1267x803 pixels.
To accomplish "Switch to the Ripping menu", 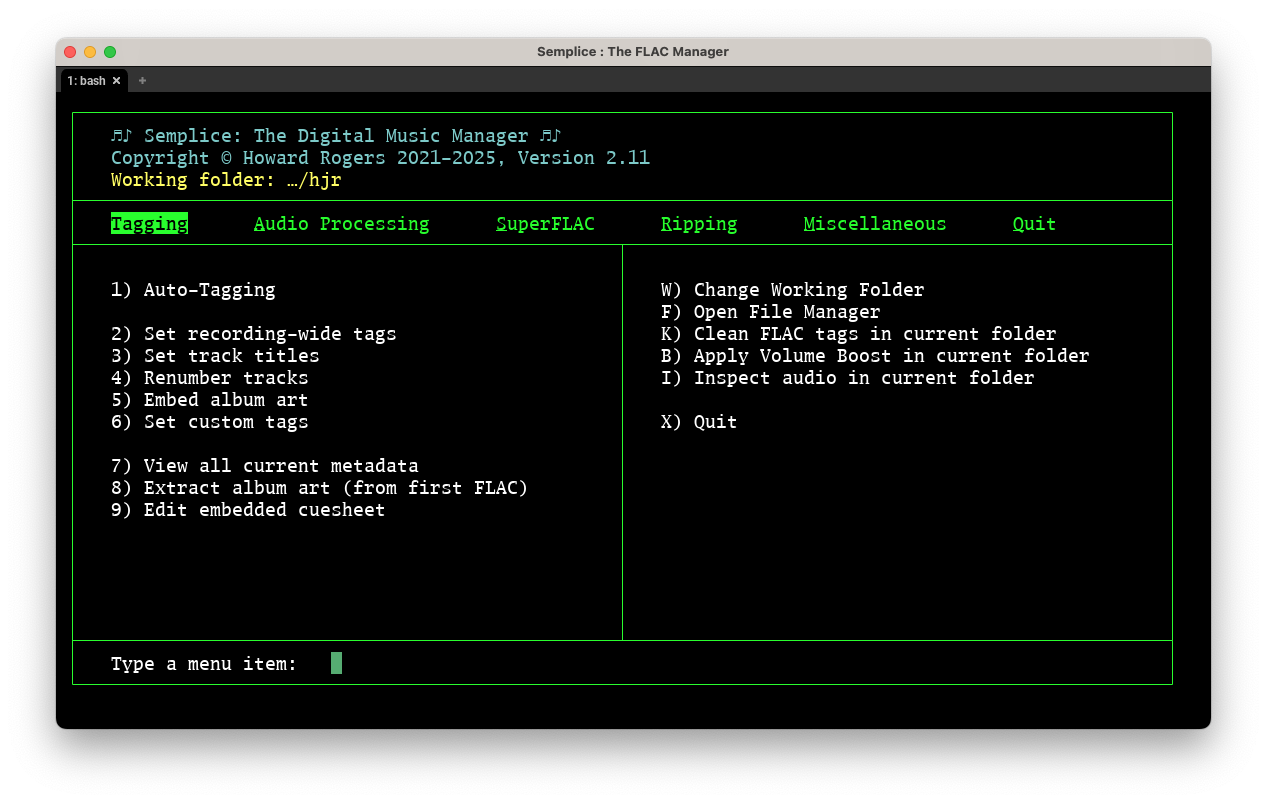I will click(698, 223).
